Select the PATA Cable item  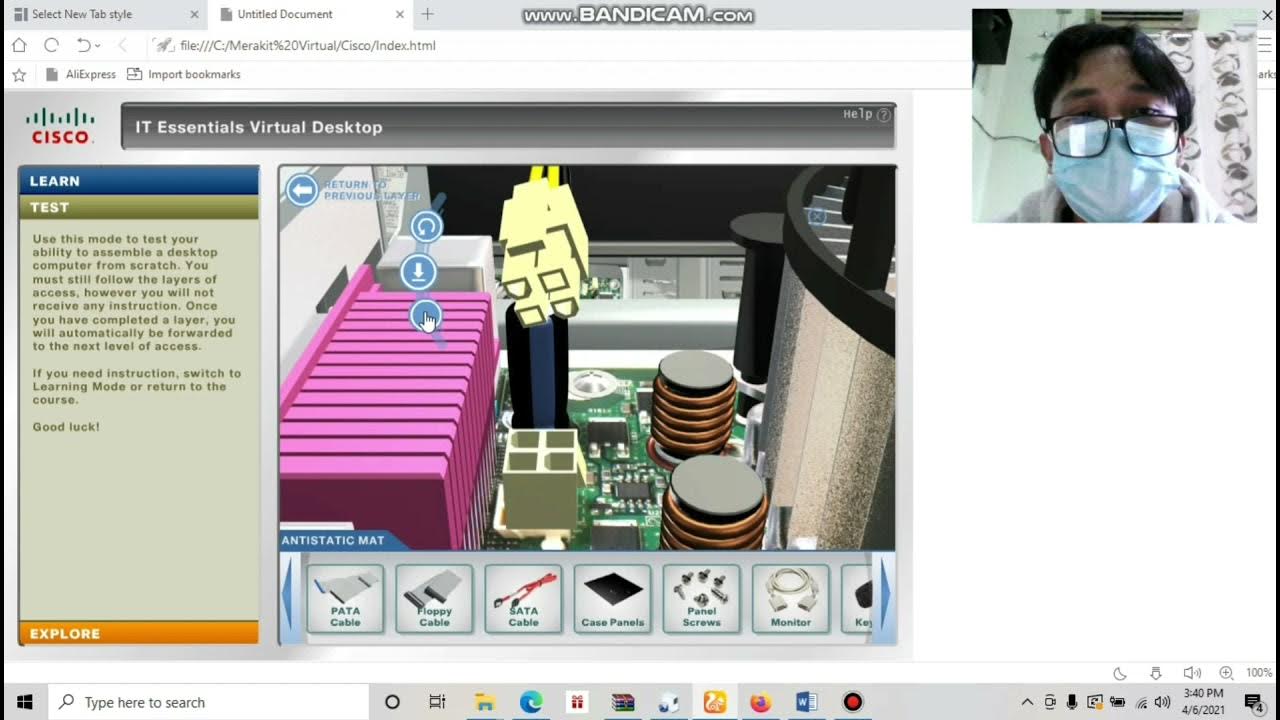pyautogui.click(x=345, y=598)
